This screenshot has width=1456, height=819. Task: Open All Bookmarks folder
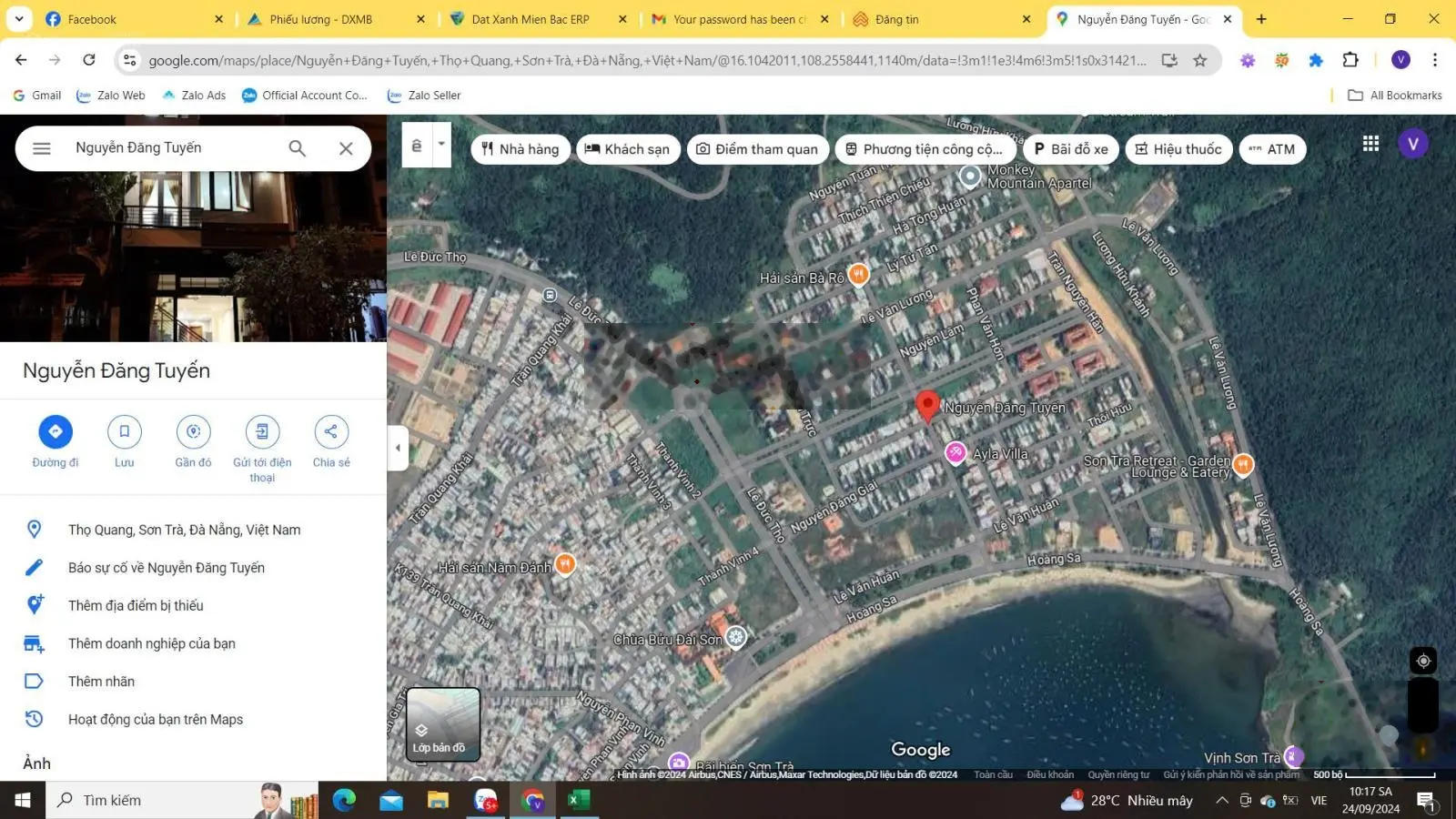coord(1395,96)
